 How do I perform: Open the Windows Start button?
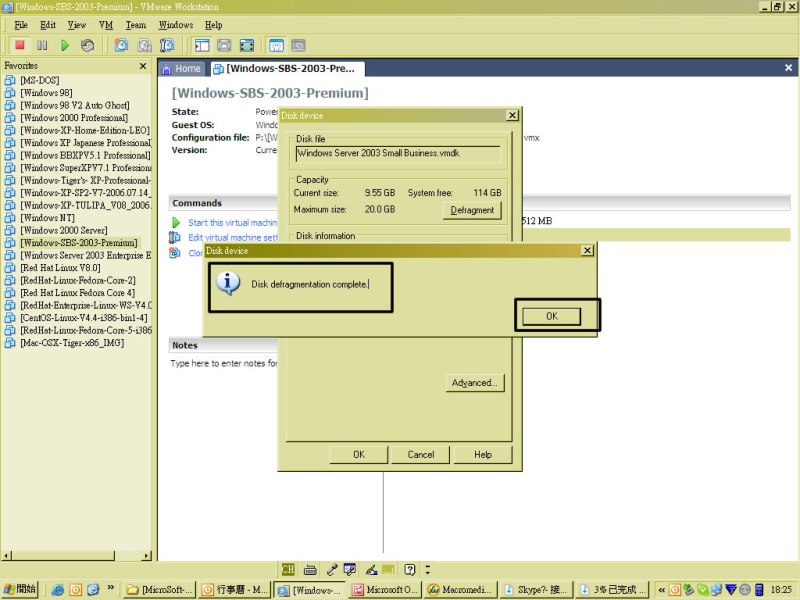coord(20,589)
